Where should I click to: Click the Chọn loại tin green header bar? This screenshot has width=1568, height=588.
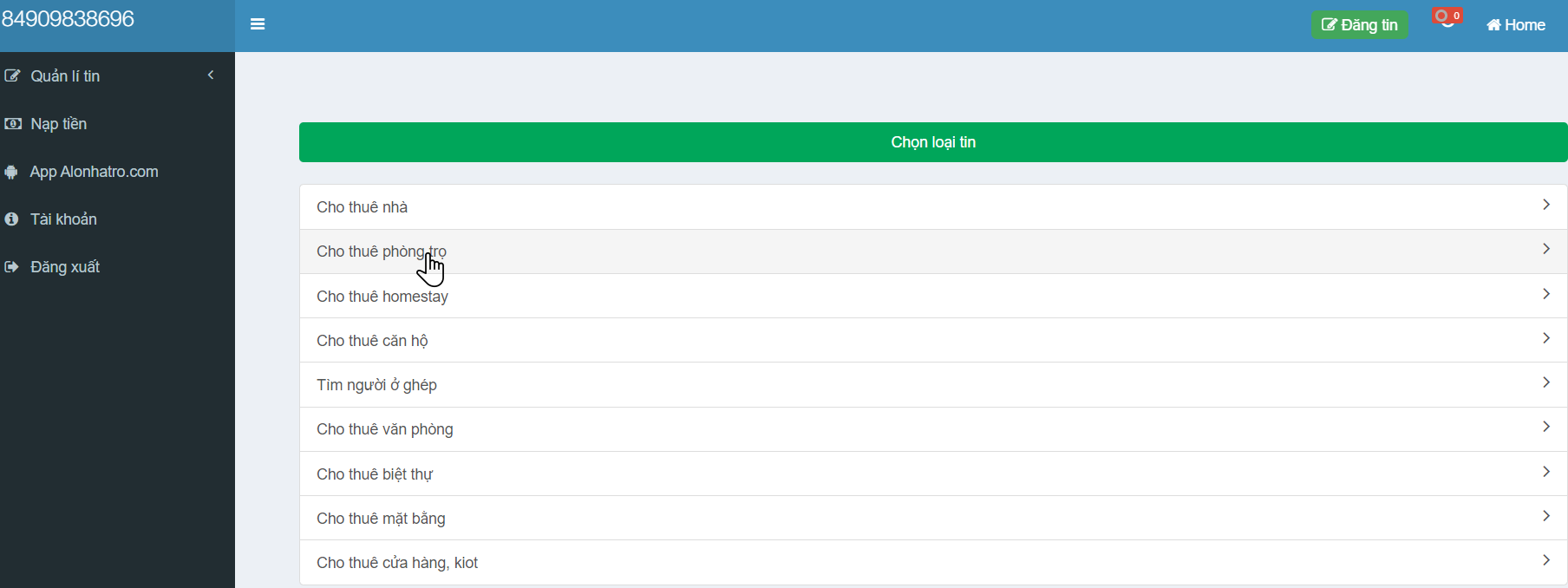coord(933,142)
